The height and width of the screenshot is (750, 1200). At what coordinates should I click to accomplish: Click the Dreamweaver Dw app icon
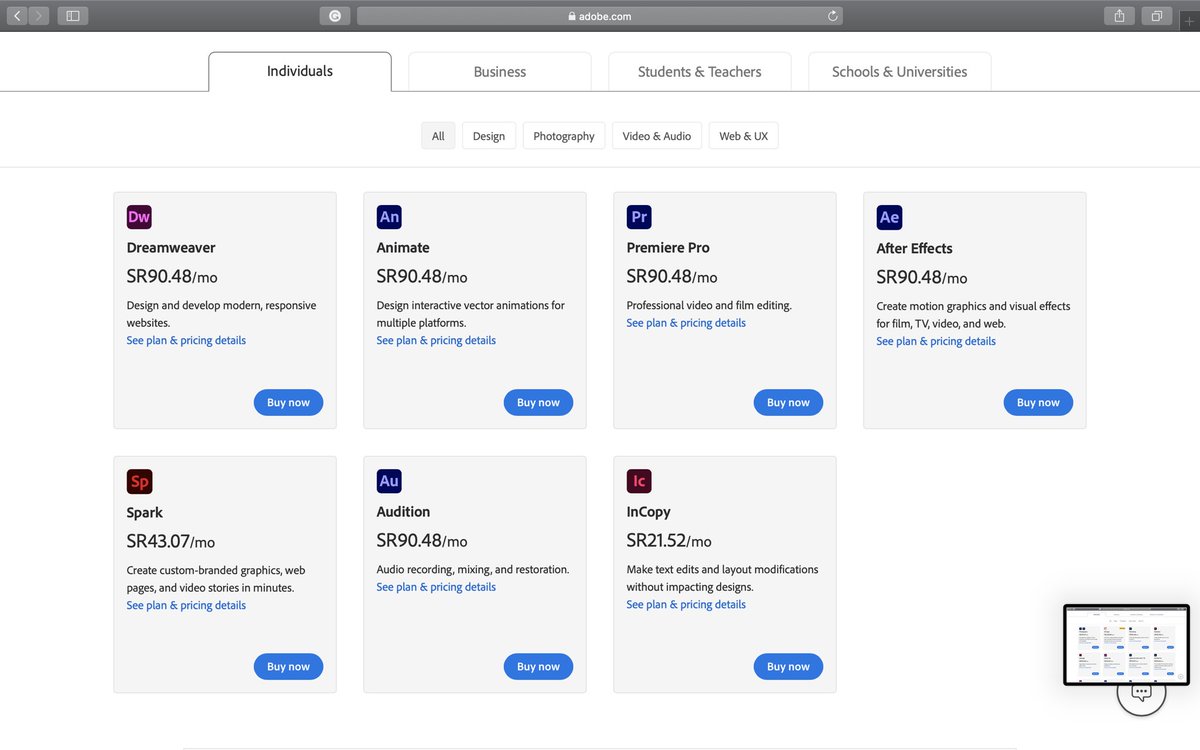coord(139,217)
